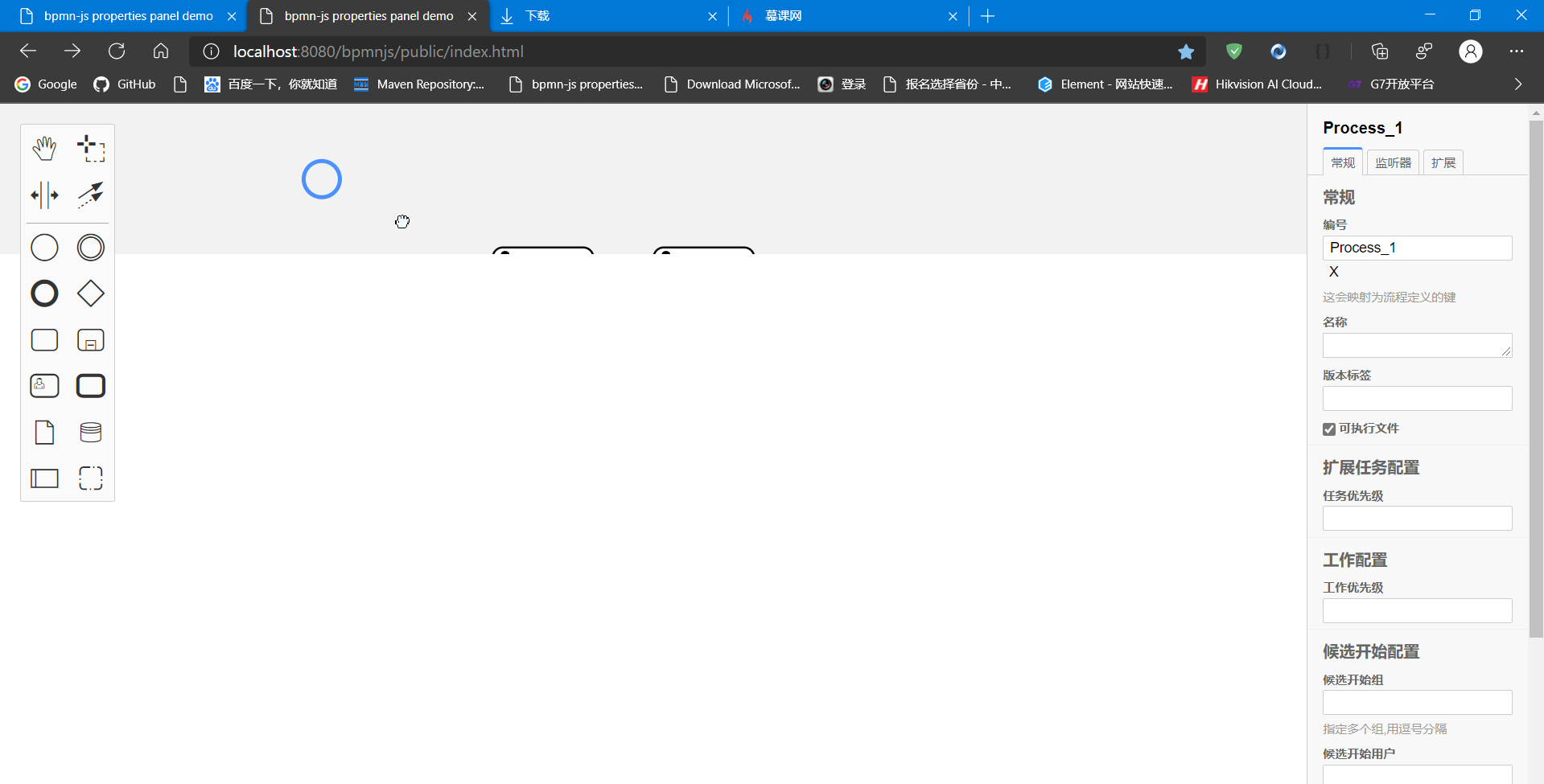This screenshot has width=1544, height=784.
Task: Create a User Task from palette
Action: pyautogui.click(x=44, y=386)
